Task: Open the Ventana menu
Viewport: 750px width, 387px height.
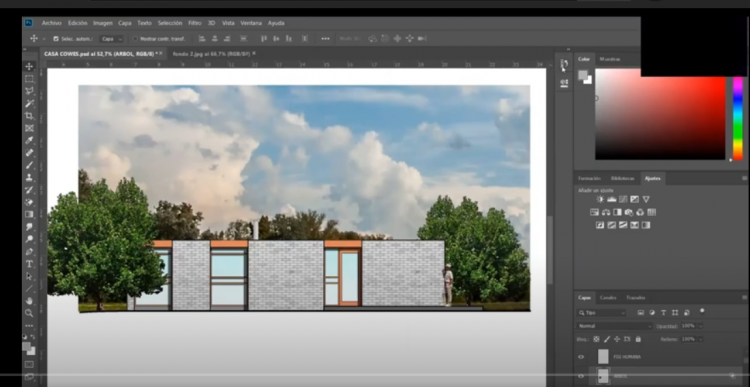Action: [x=251, y=23]
